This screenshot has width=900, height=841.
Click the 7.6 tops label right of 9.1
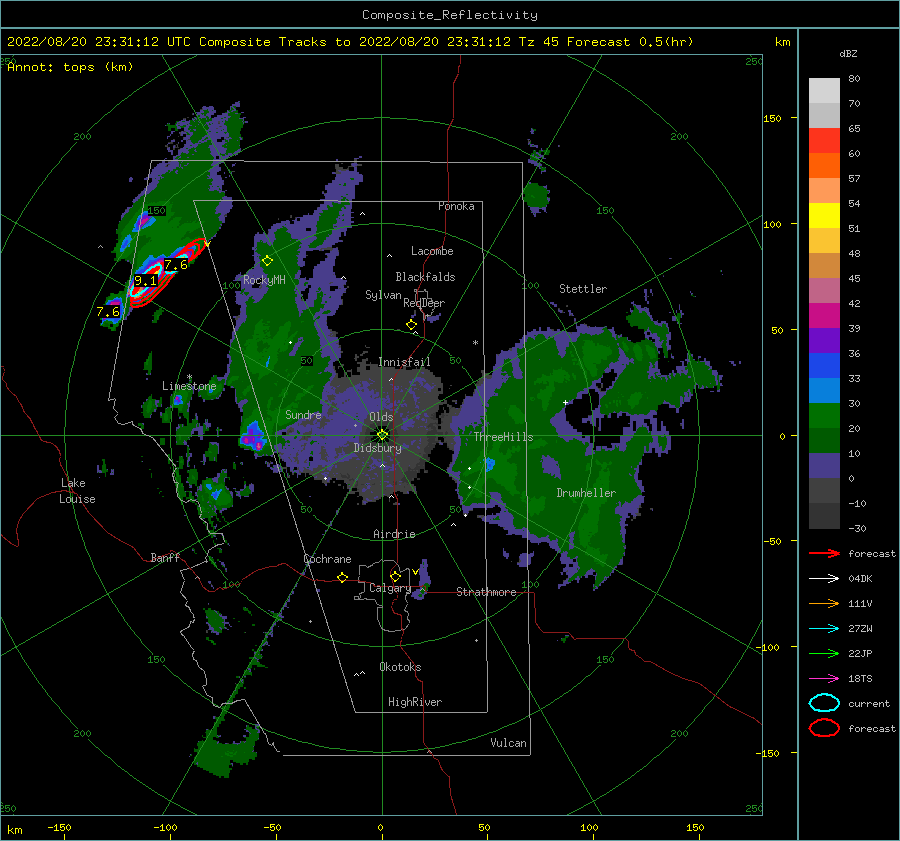coord(176,265)
